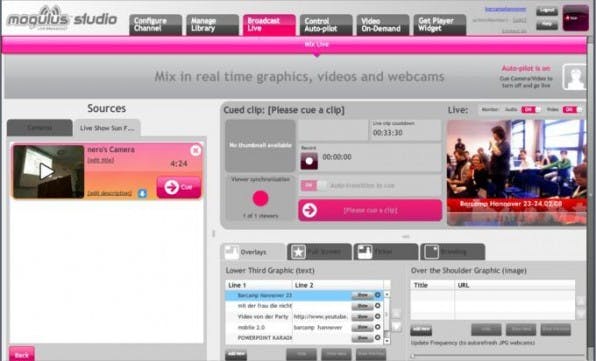Open the Manage Library tab
This screenshot has width=596, height=361.
point(212,25)
